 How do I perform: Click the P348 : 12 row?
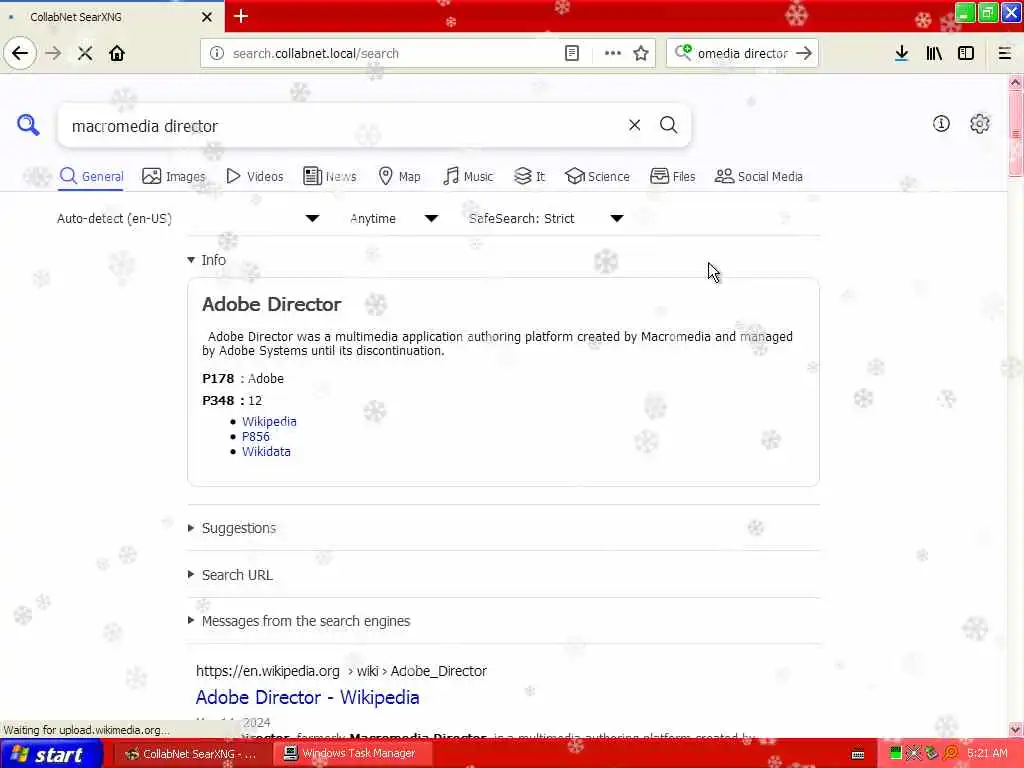coord(232,400)
